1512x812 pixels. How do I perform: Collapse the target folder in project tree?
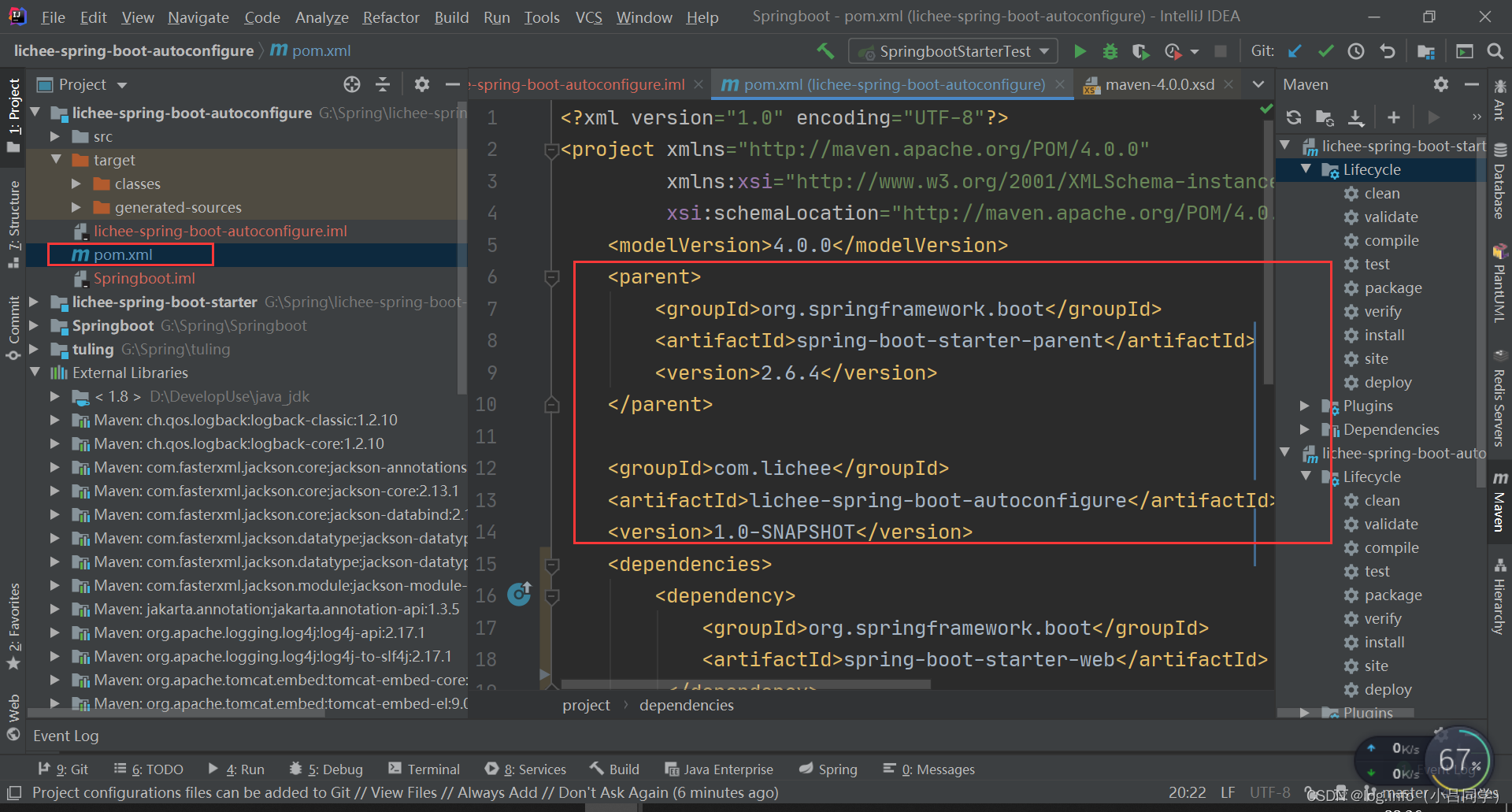click(x=56, y=160)
